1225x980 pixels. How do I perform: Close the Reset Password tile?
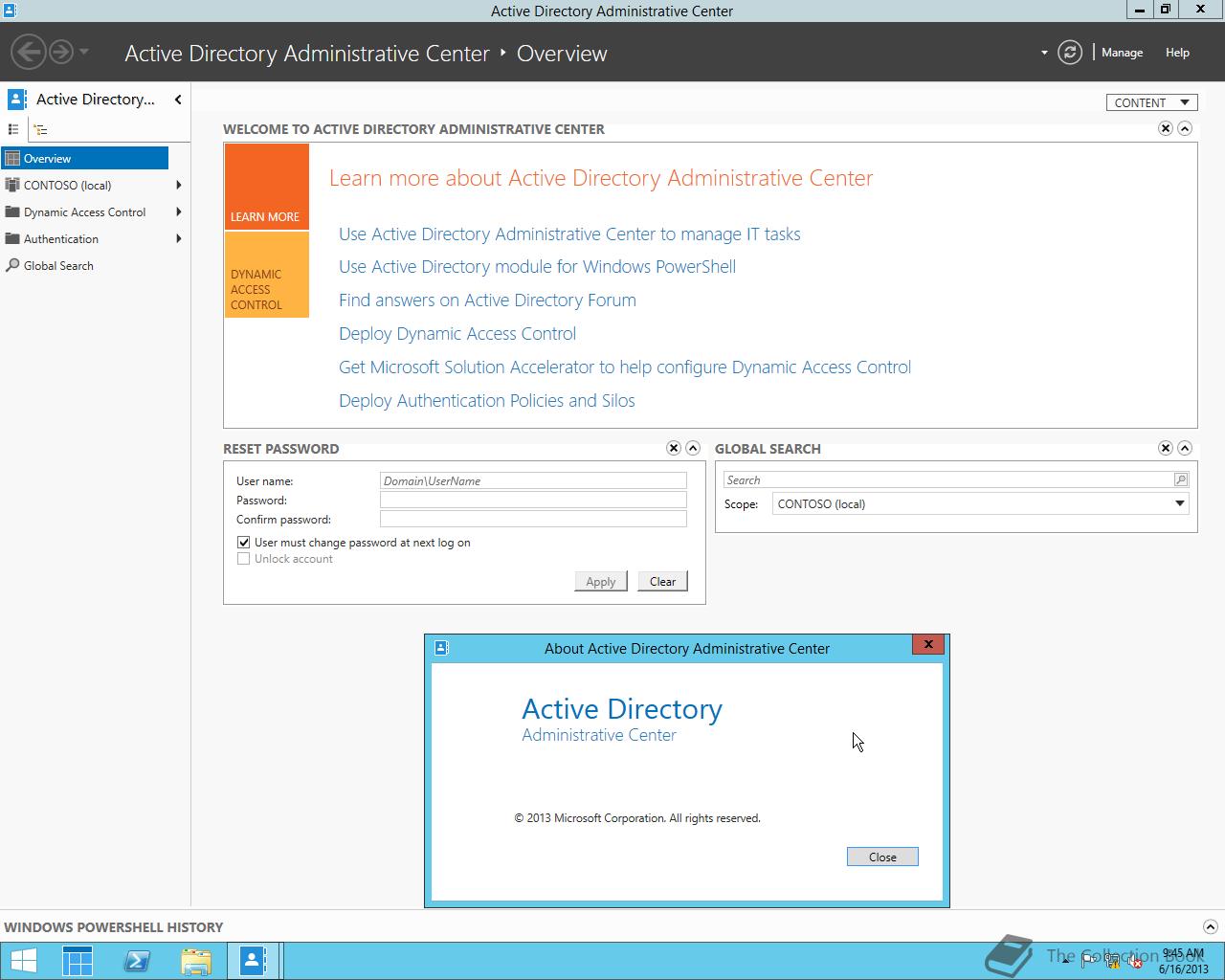[674, 448]
